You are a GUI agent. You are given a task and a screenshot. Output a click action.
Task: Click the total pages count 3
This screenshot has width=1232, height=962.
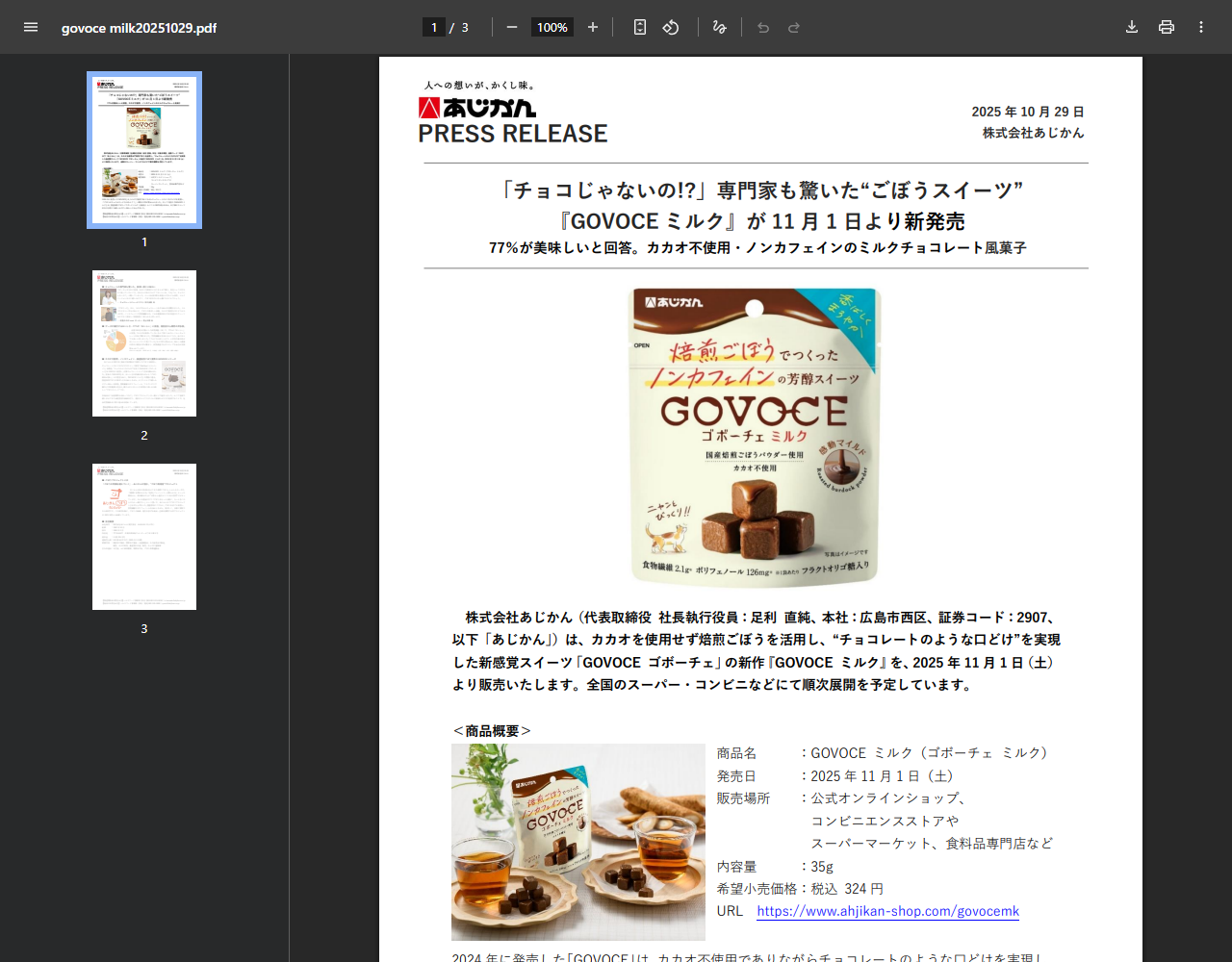pos(465,27)
